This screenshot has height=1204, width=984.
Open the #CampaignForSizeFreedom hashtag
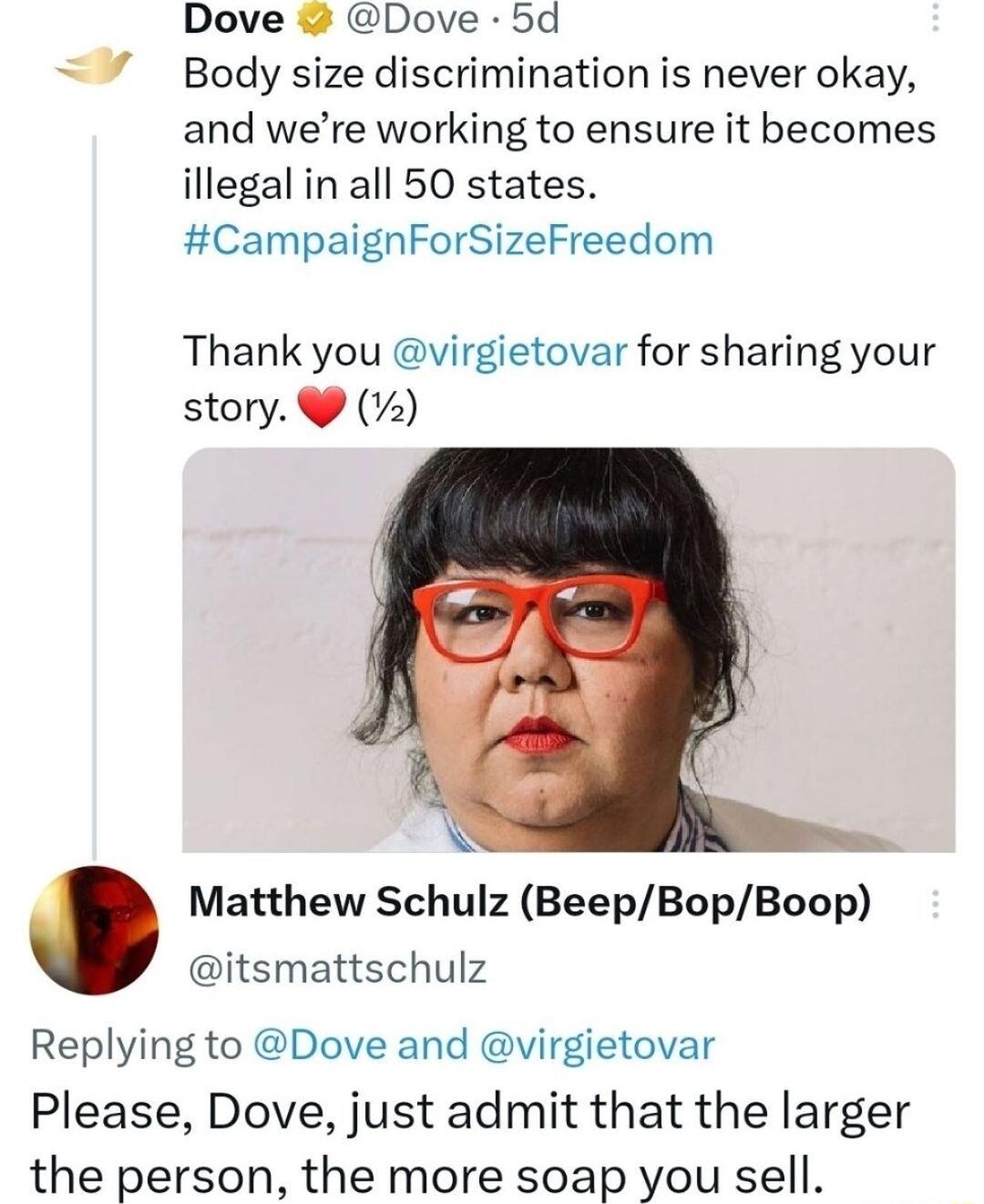[x=447, y=241]
